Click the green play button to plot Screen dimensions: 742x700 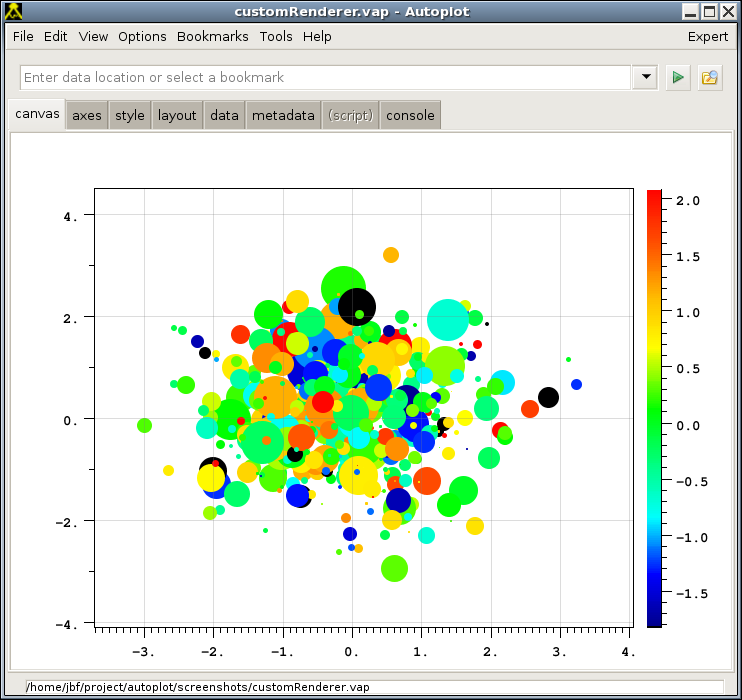(x=679, y=78)
